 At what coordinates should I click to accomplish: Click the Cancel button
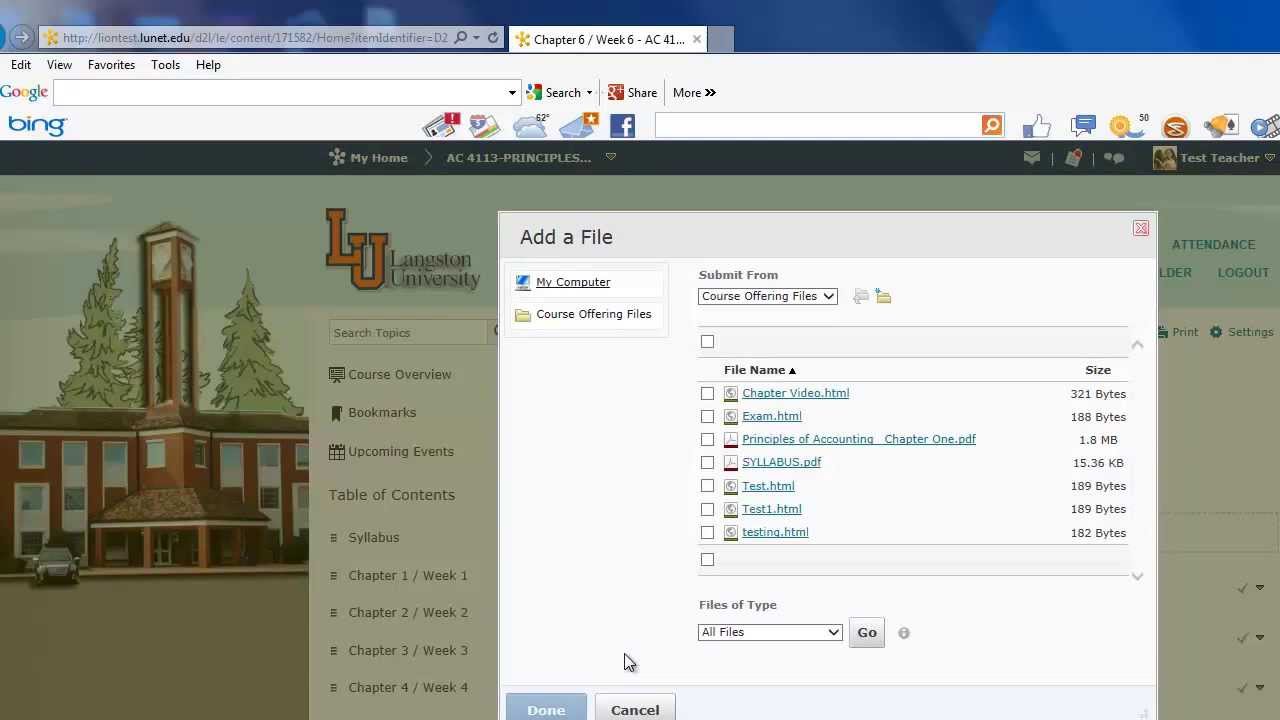tap(635, 710)
